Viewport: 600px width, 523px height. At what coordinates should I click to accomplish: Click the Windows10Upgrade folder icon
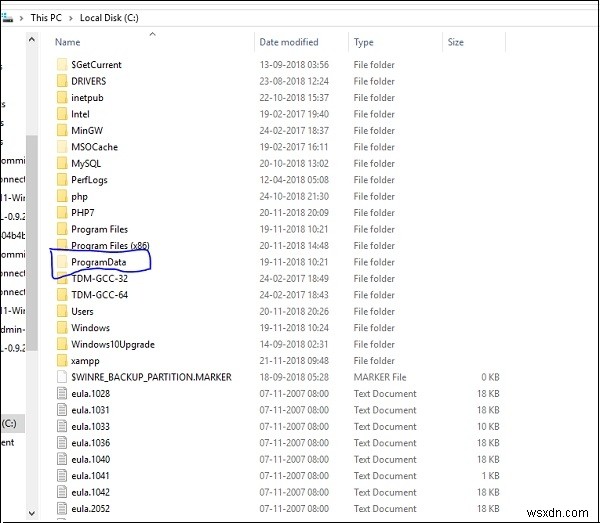click(62, 344)
